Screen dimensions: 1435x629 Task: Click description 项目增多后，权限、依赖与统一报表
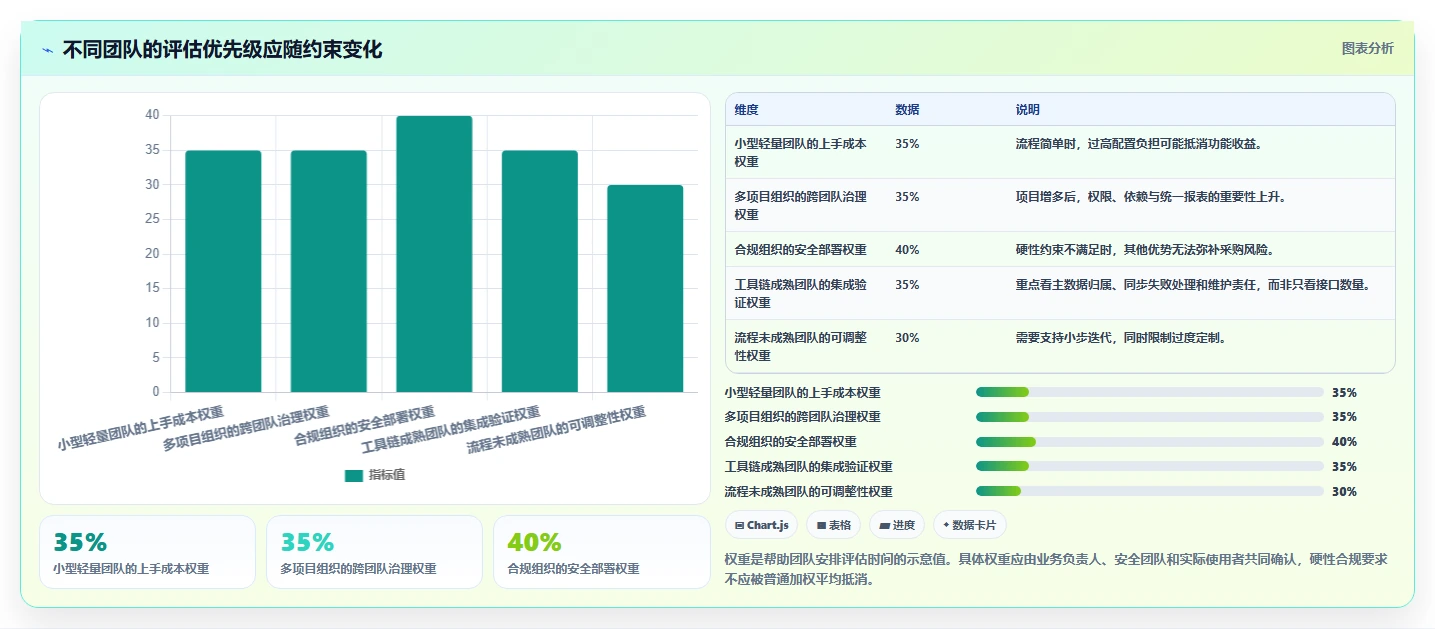tap(1151, 196)
